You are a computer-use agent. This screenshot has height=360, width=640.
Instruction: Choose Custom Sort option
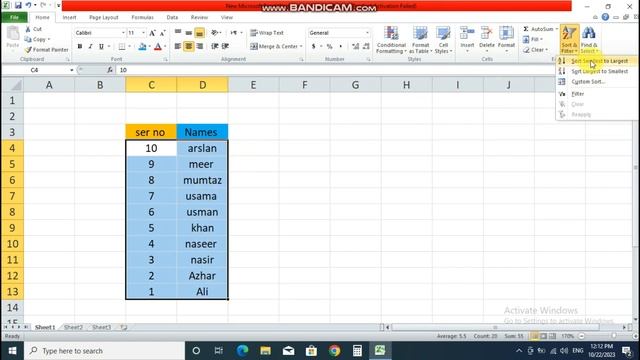[x=596, y=82]
